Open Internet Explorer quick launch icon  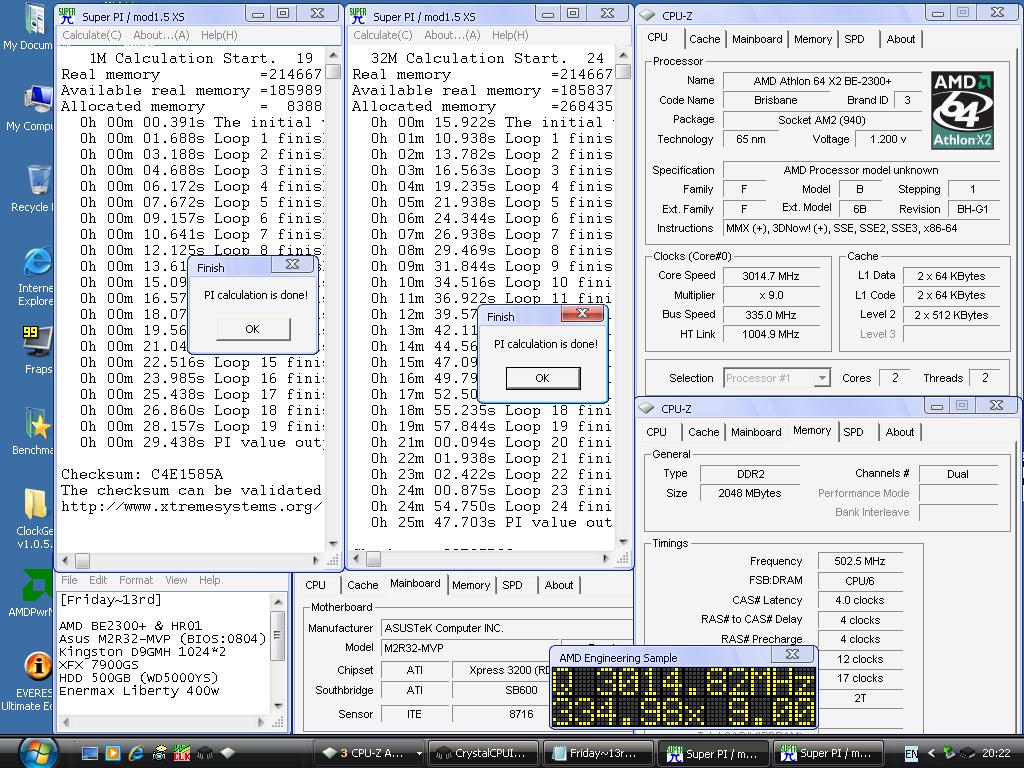tap(136, 754)
